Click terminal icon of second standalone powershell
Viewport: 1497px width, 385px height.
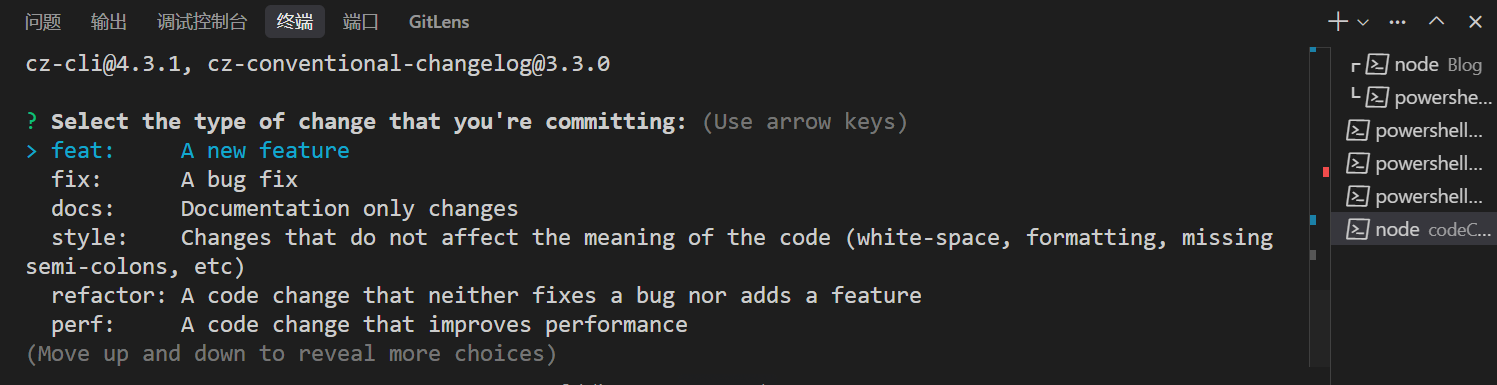(x=1357, y=163)
